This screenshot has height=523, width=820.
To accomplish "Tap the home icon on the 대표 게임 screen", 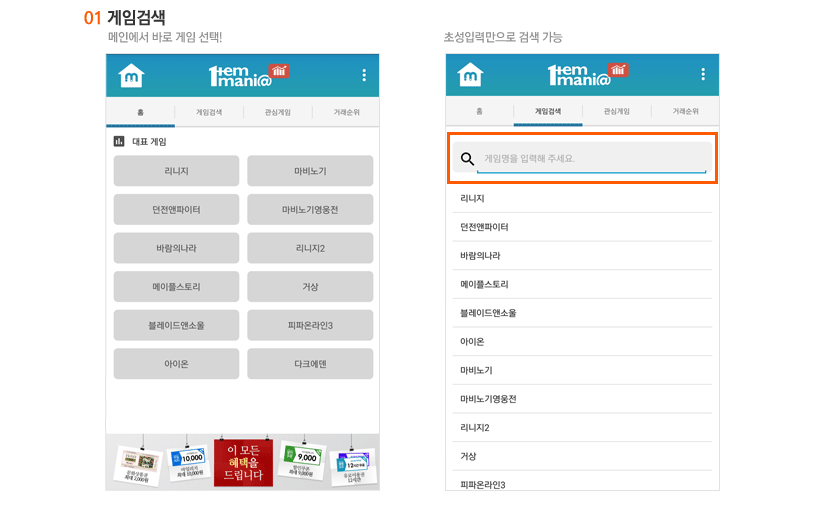I will coord(131,76).
